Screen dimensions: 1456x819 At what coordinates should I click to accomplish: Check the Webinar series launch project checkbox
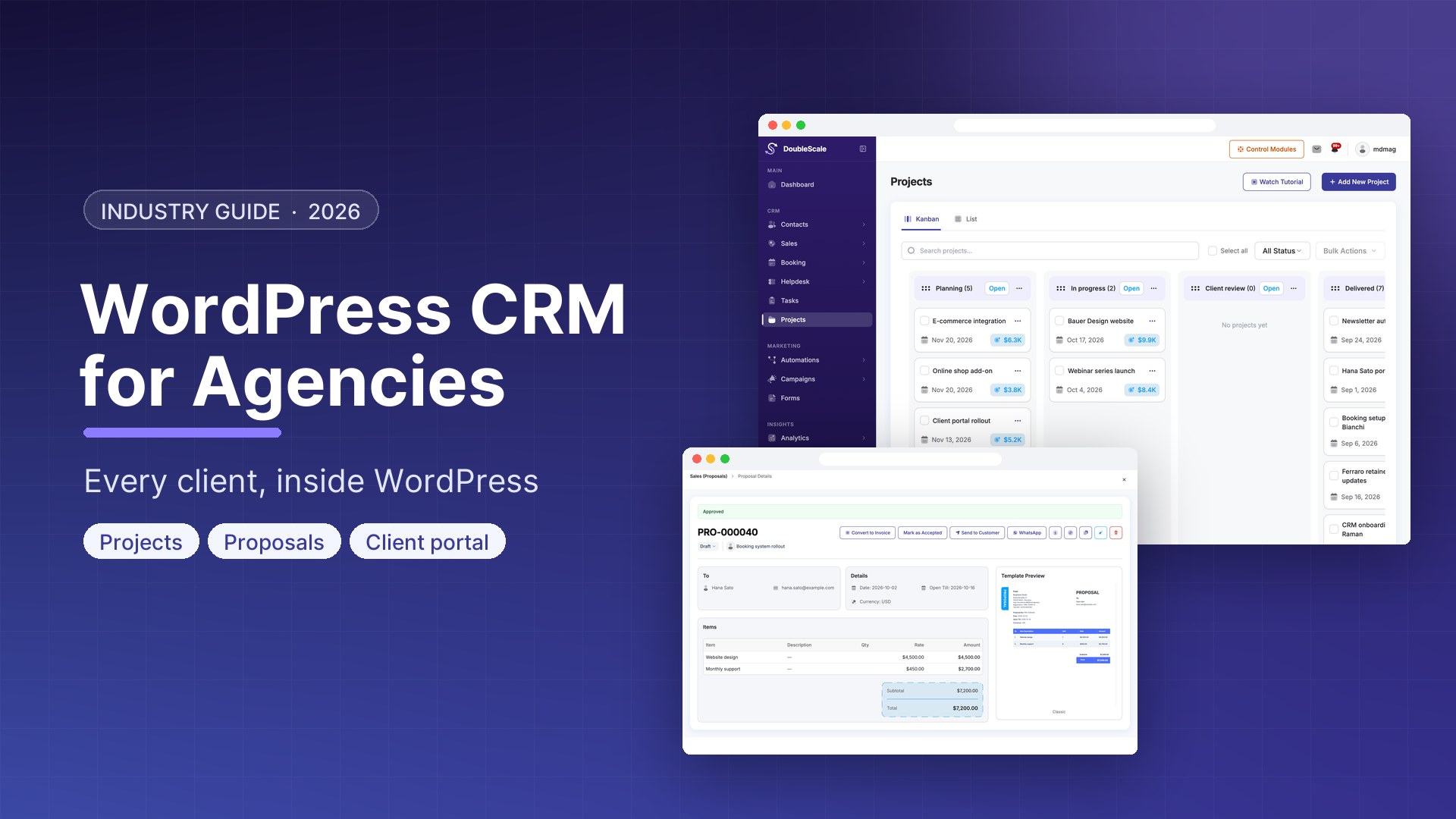(1059, 371)
